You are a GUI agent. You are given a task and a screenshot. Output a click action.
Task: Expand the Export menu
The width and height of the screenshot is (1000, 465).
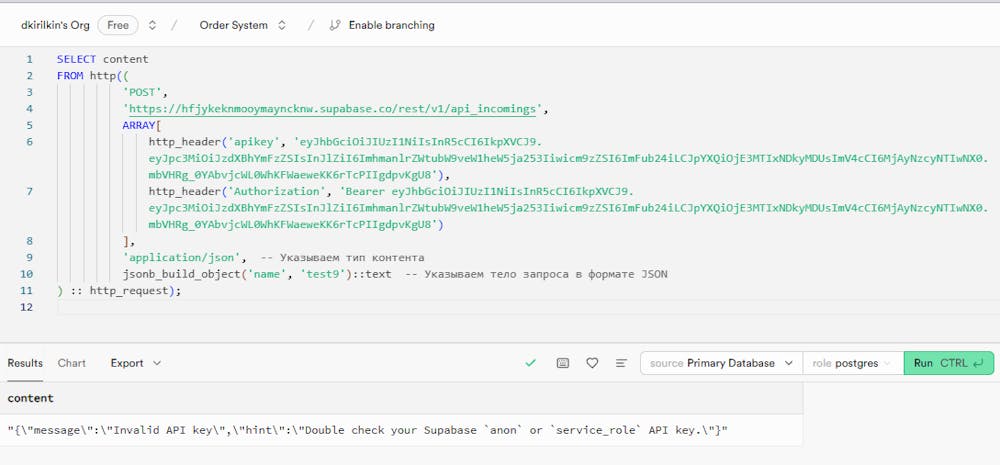135,363
